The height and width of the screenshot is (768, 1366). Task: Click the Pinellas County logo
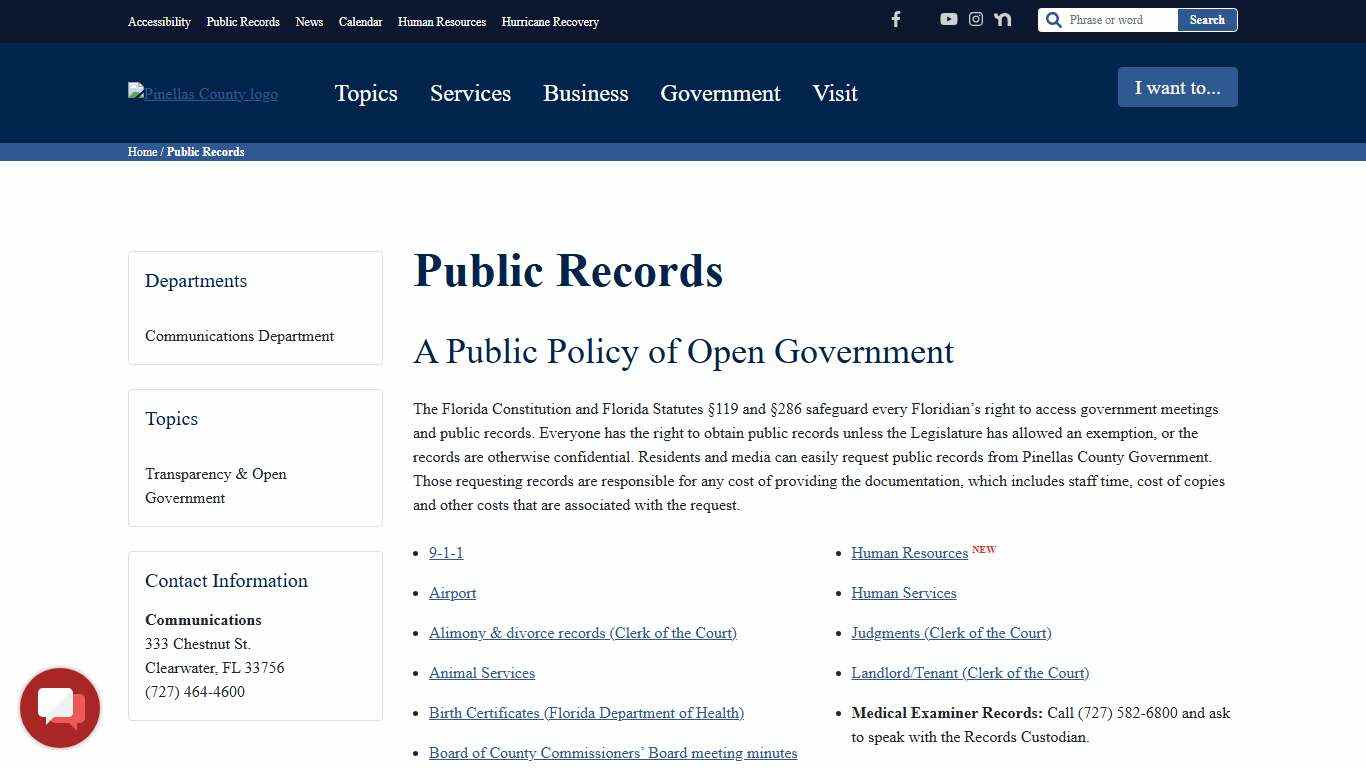click(202, 93)
